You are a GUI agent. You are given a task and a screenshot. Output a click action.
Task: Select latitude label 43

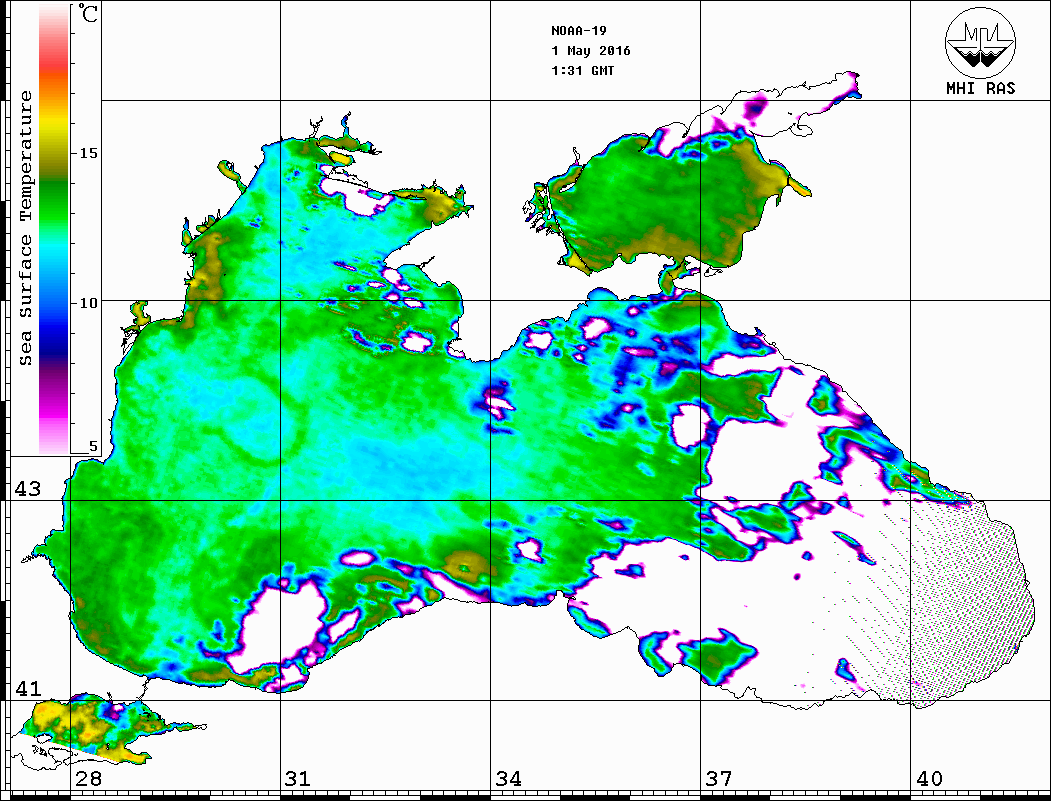(x=28, y=489)
